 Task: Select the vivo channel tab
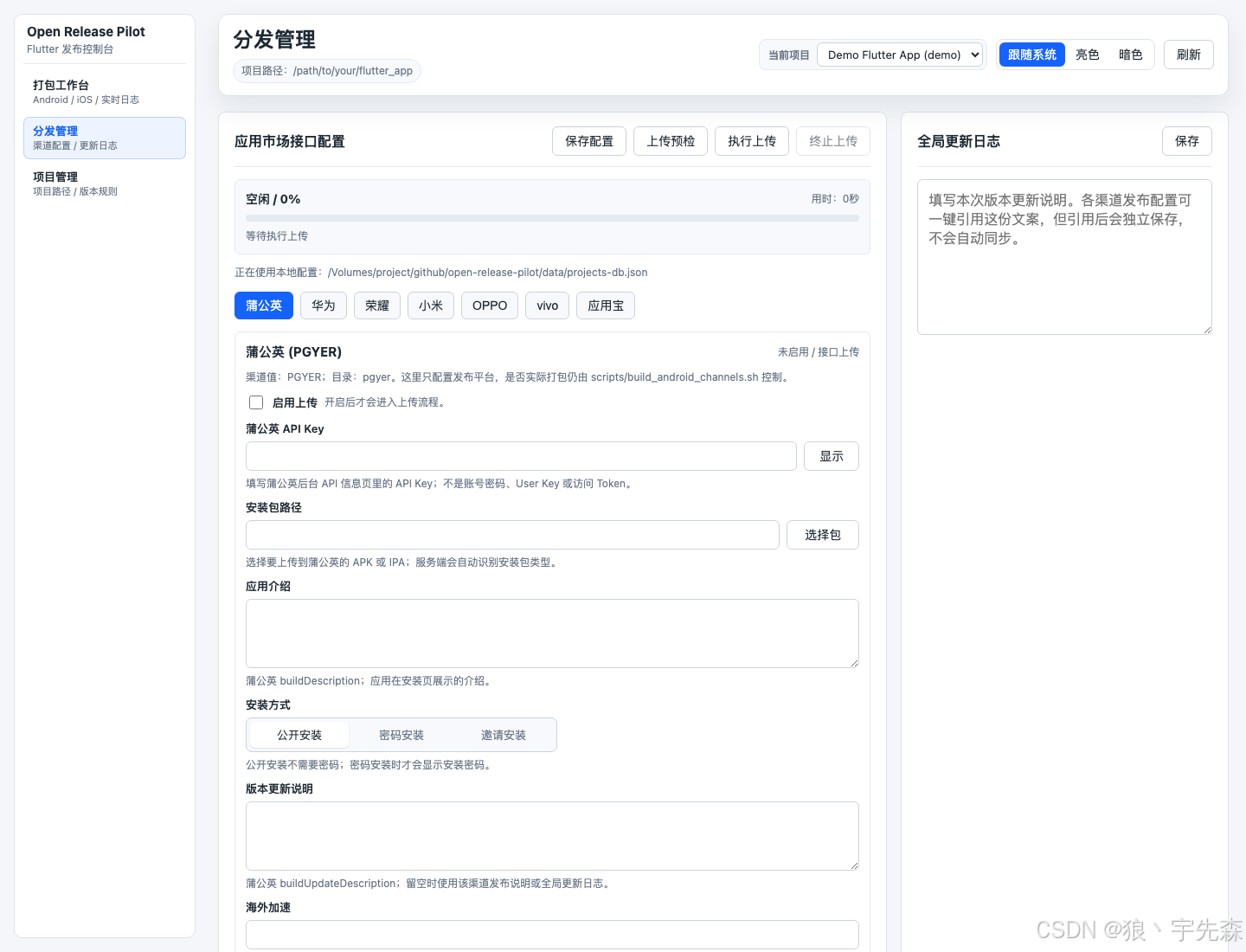coord(548,306)
